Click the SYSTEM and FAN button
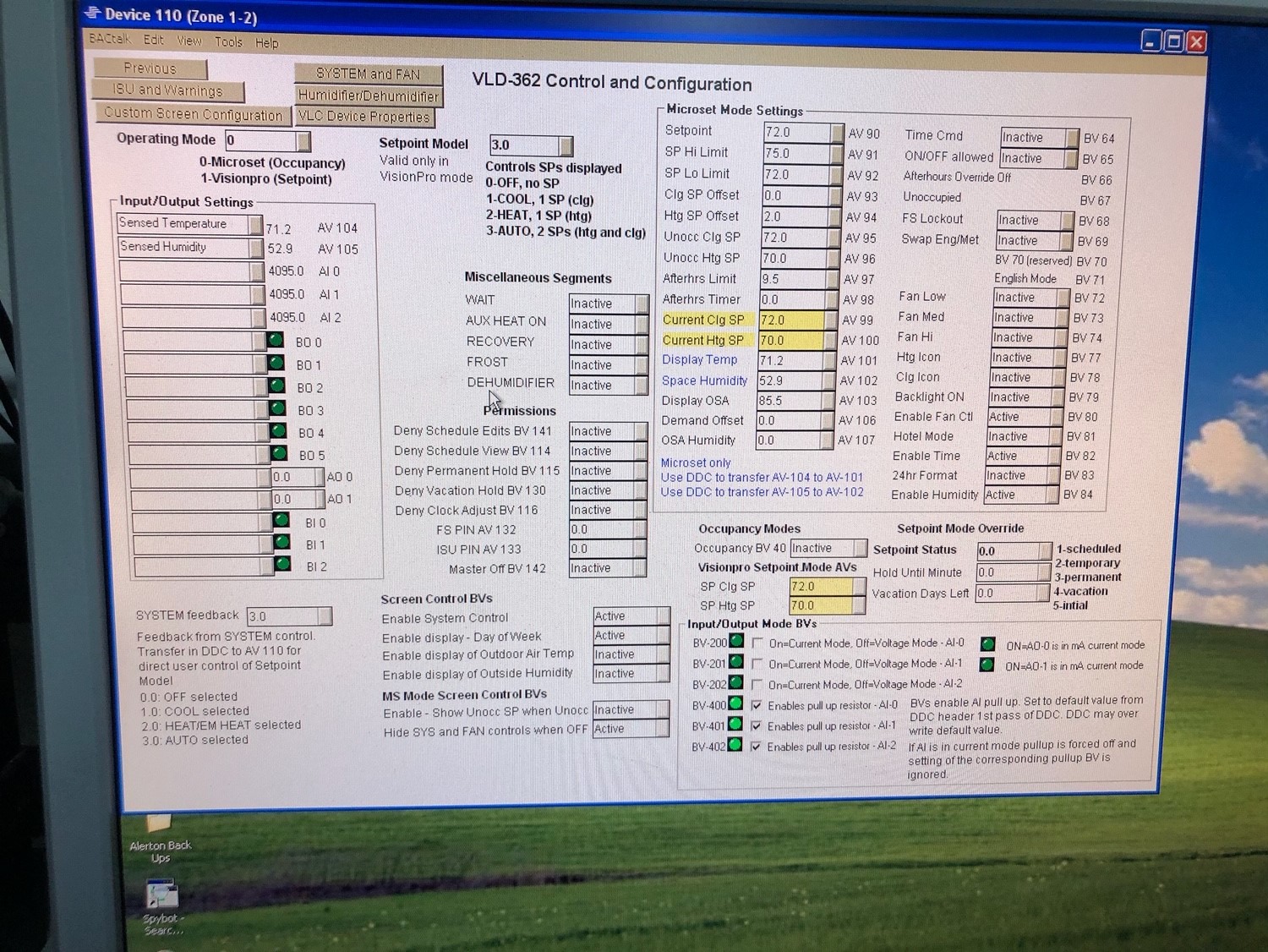This screenshot has height=952, width=1268. pos(368,74)
